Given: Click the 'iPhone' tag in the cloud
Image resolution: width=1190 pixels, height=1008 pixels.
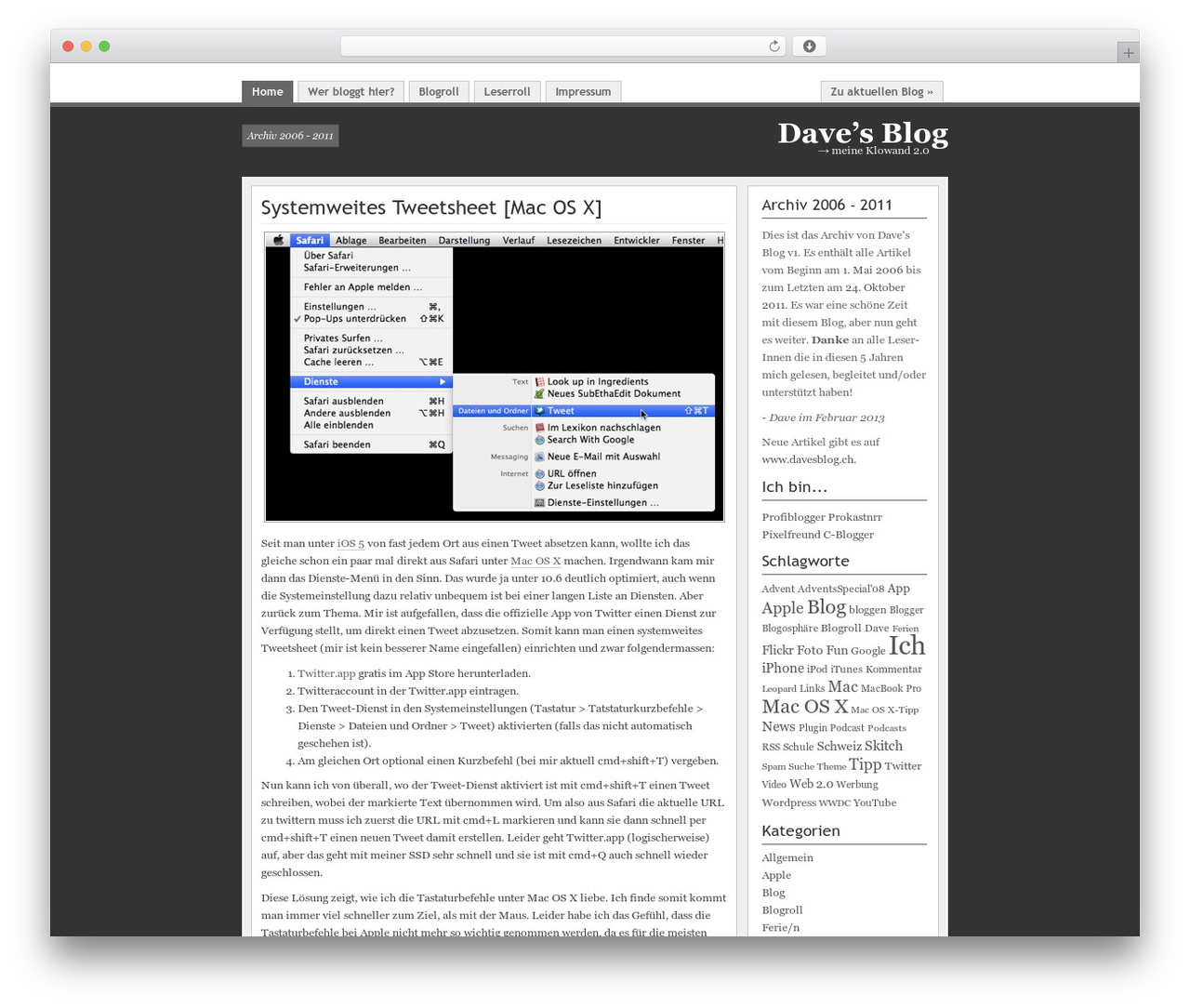Looking at the screenshot, I should click(x=783, y=669).
